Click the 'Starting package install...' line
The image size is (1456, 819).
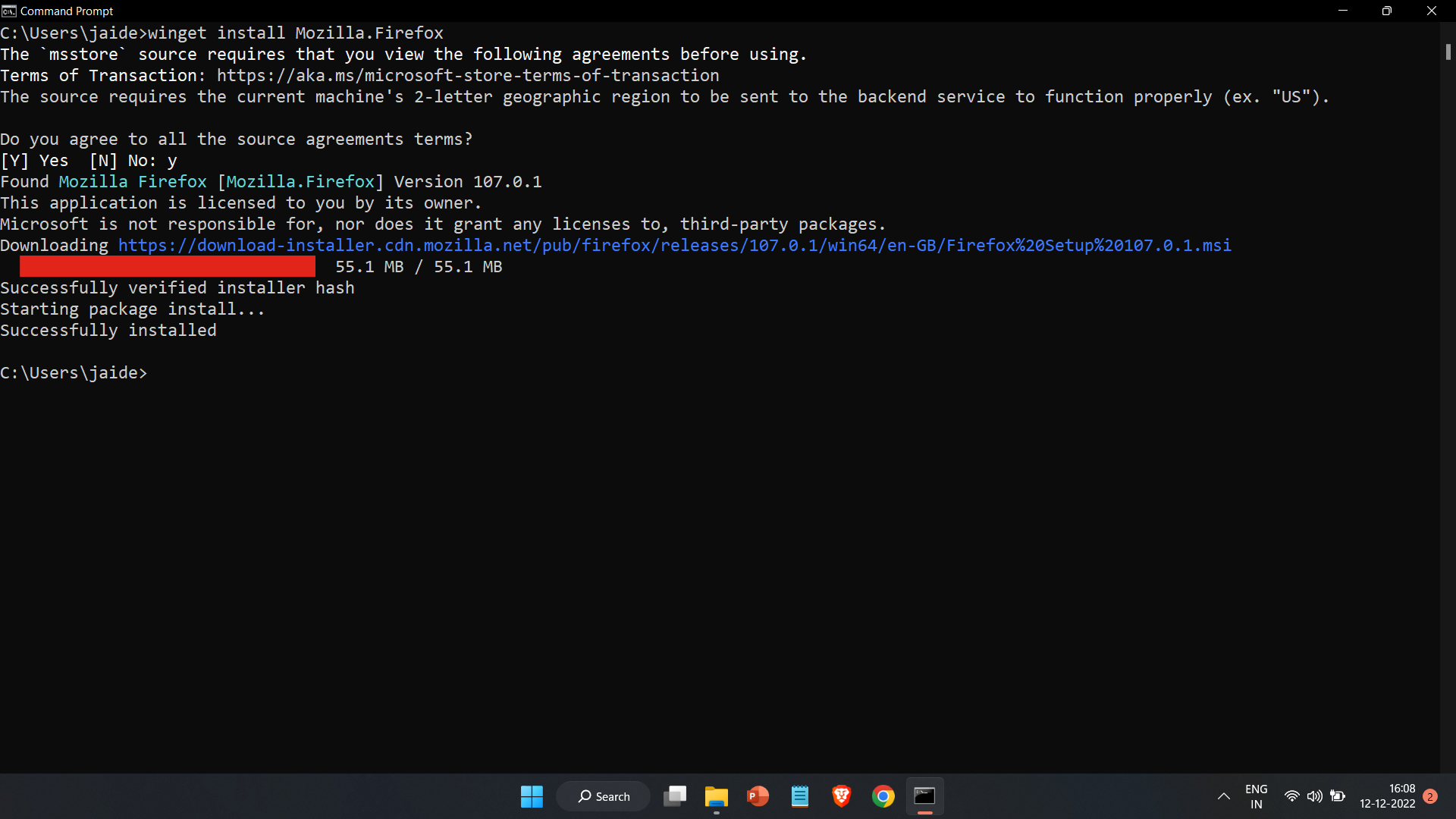tap(133, 309)
